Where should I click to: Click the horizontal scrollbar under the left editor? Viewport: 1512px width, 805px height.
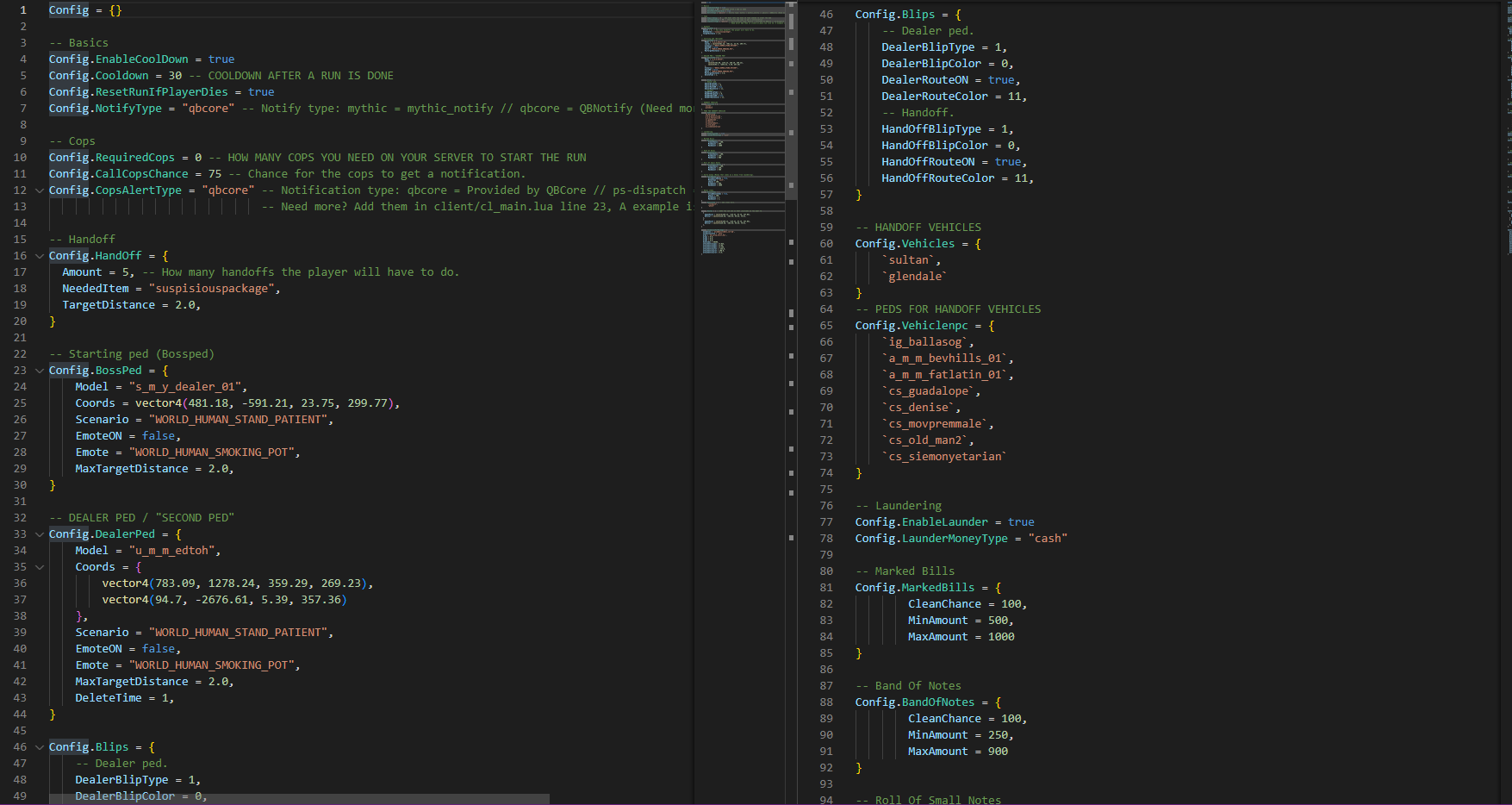coord(299,799)
